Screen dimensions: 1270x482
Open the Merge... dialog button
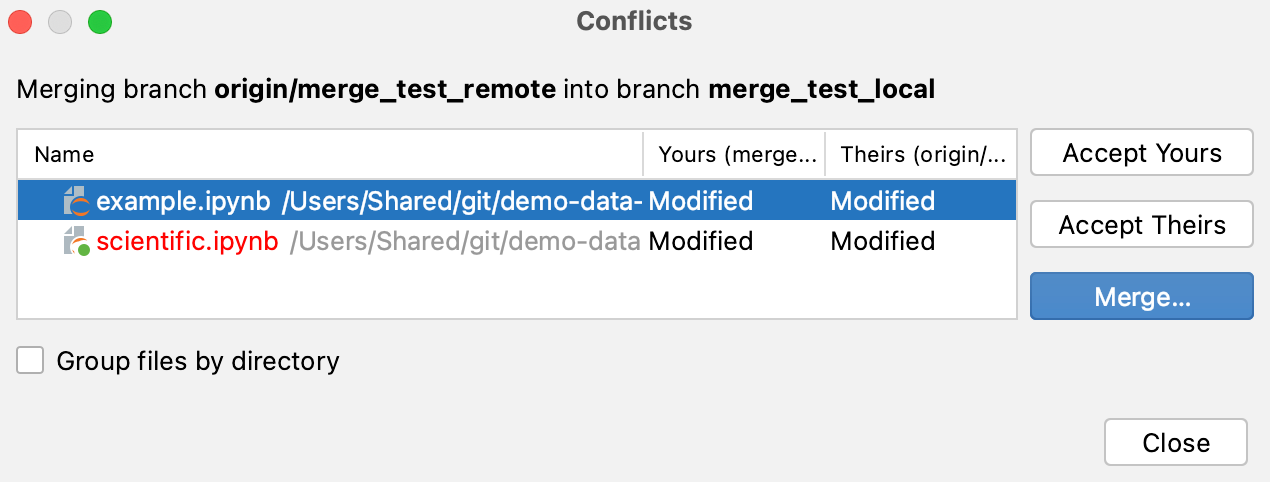coord(1141,297)
